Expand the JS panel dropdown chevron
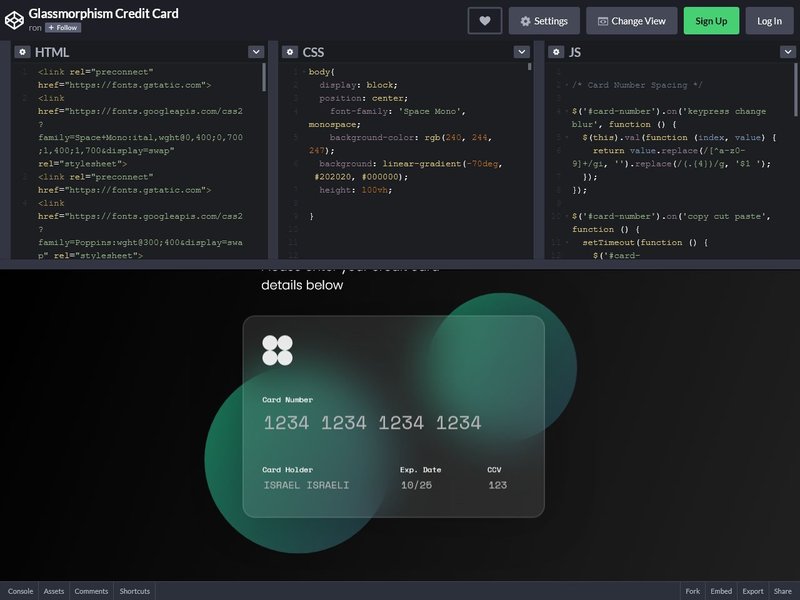The image size is (800, 600). pyautogui.click(x=788, y=52)
